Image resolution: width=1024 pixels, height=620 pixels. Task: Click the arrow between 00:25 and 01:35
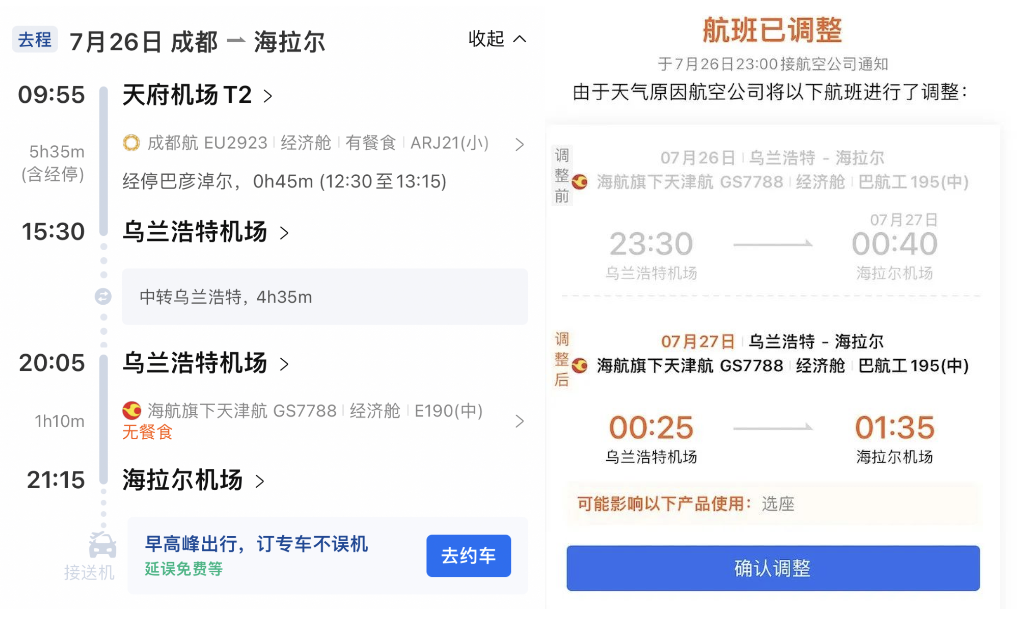coord(772,428)
